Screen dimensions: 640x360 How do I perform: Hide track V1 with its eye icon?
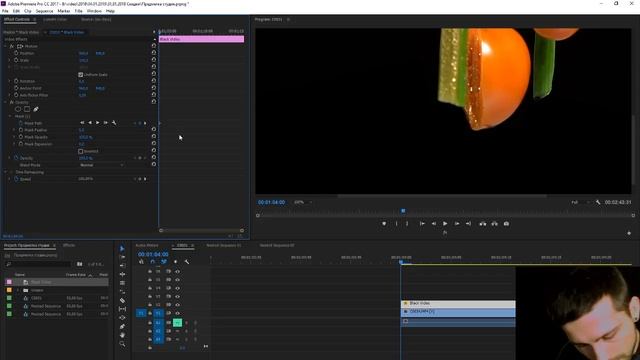point(178,313)
